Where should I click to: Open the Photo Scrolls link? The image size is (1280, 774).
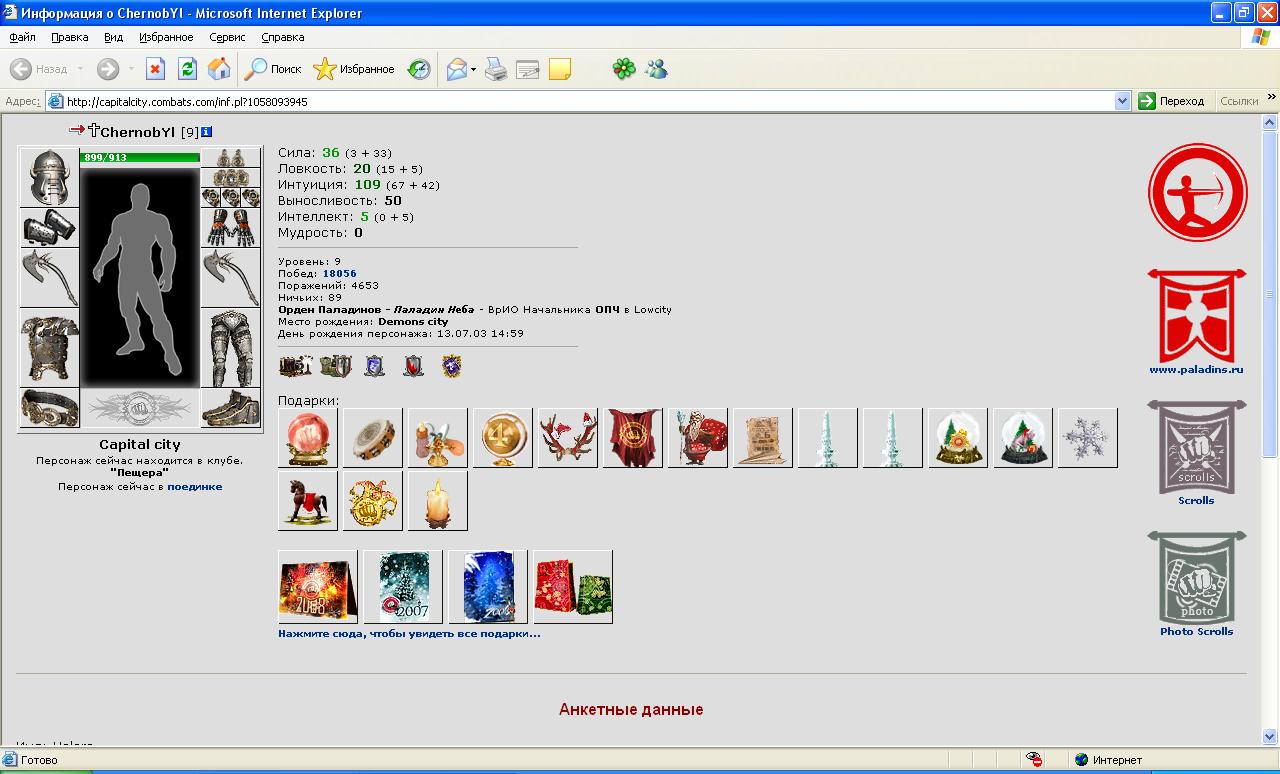click(x=1196, y=631)
